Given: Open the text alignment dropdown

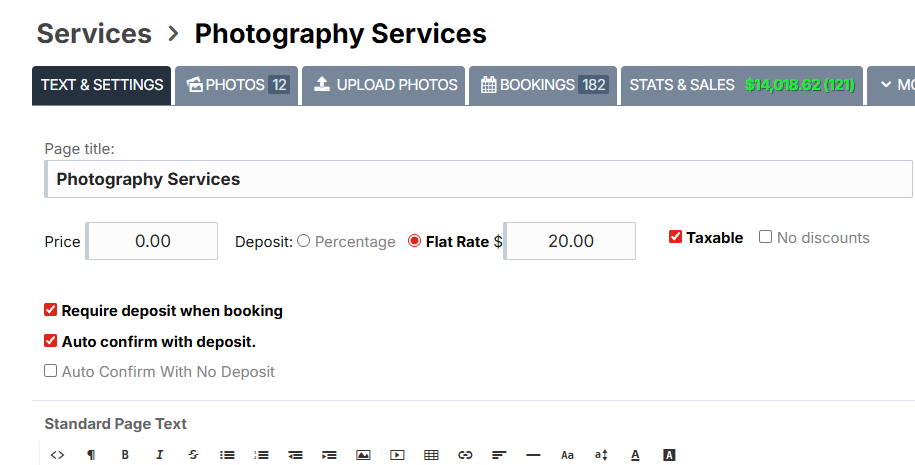Looking at the screenshot, I should coord(499,454).
